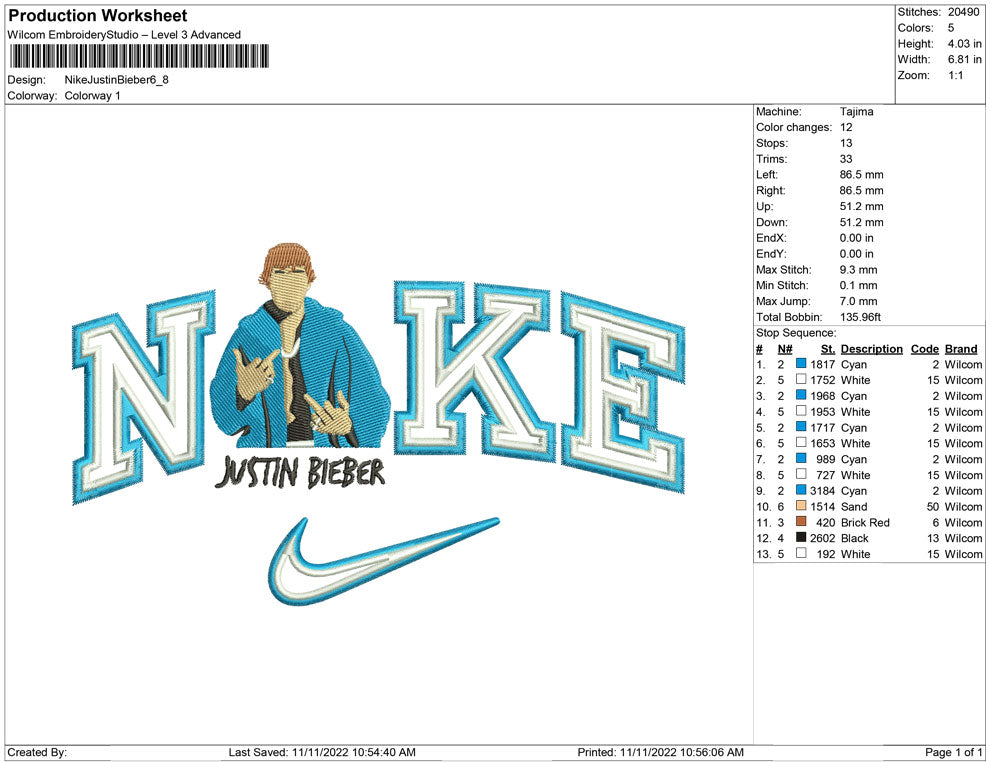
Task: Click the 'Sand' description text
Action: [x=854, y=506]
